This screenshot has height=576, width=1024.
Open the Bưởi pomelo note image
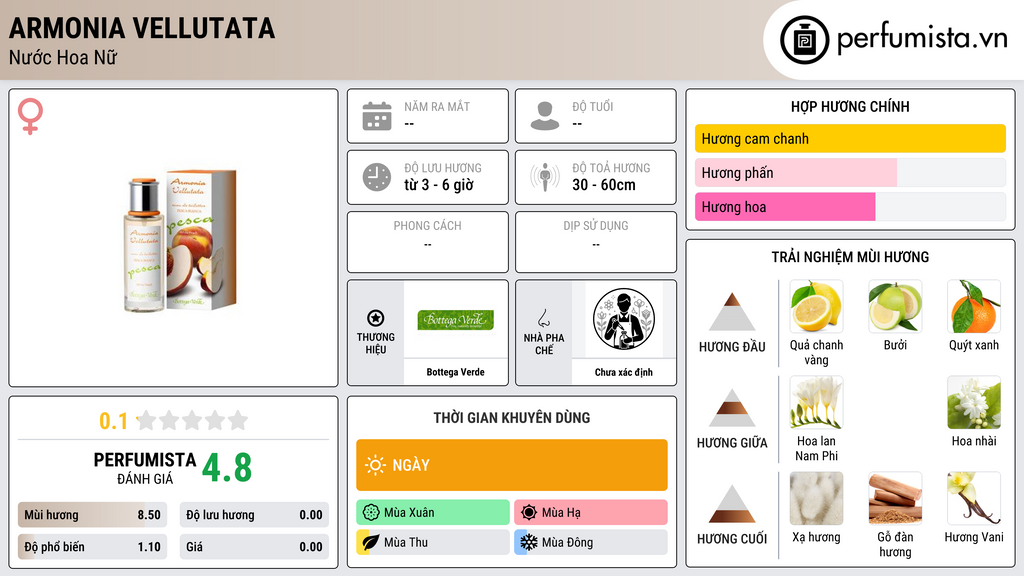[x=895, y=307]
